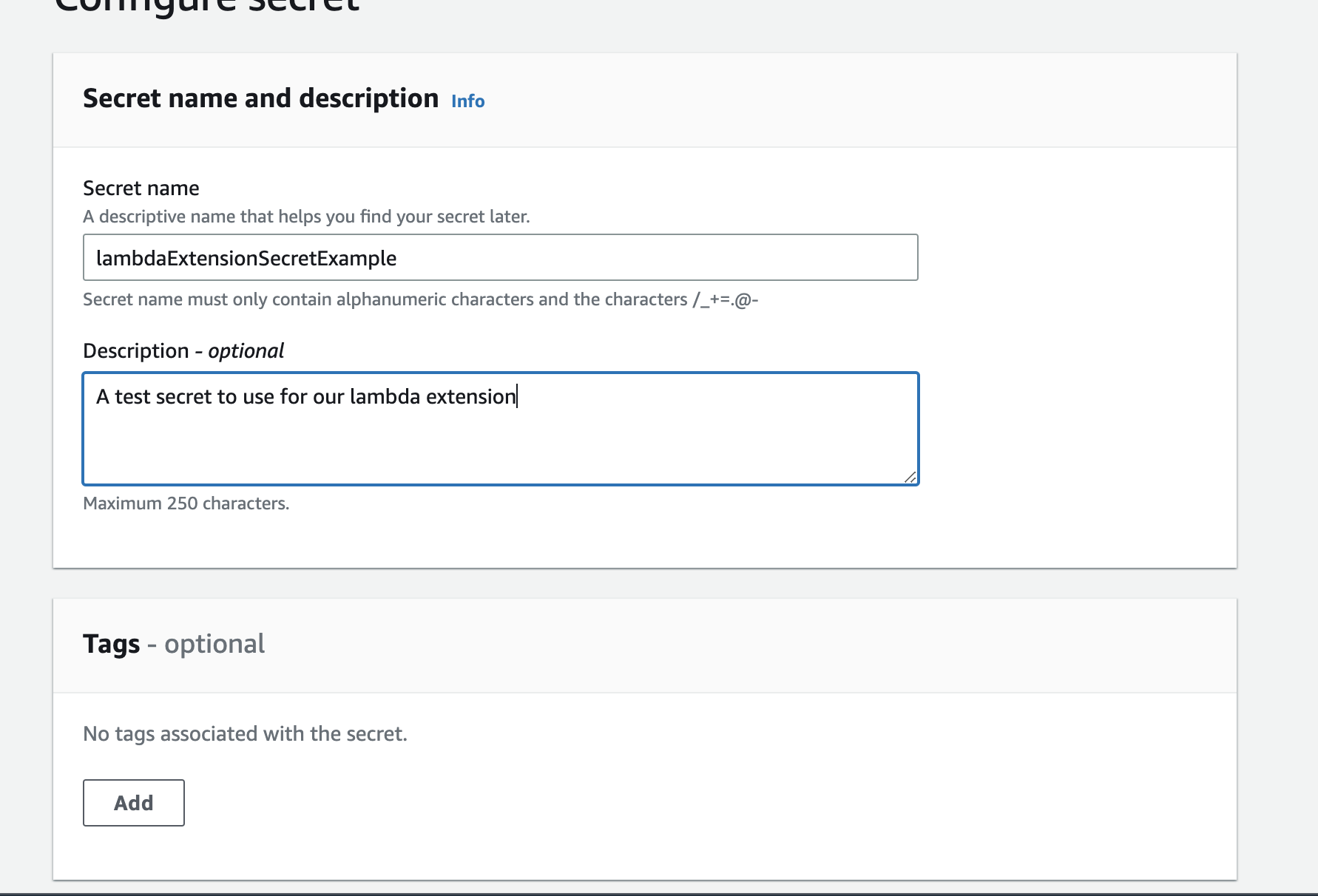Focus the Description optional text area
This screenshot has height=896, width=1318.
click(501, 429)
